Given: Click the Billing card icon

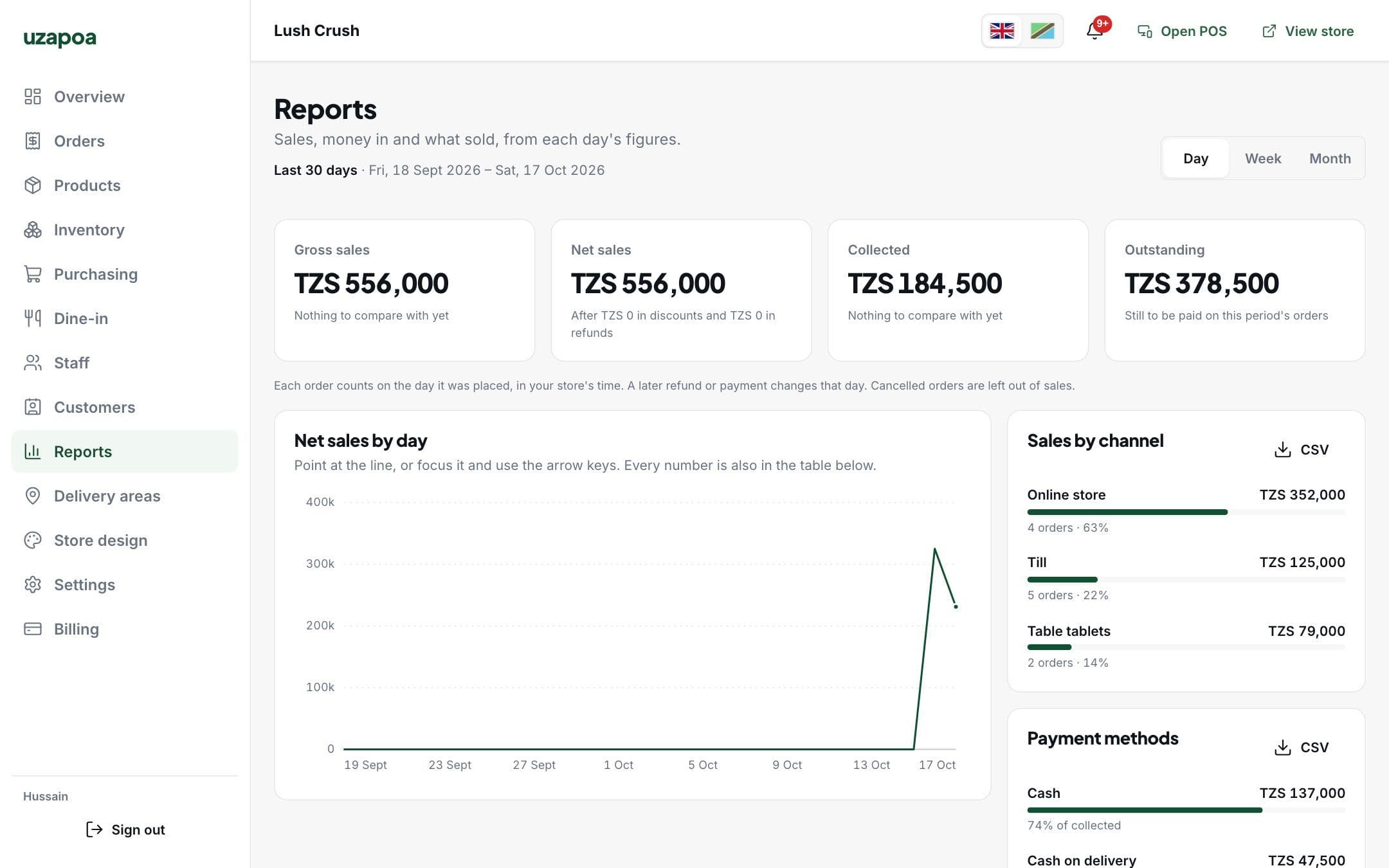Looking at the screenshot, I should tap(33, 629).
